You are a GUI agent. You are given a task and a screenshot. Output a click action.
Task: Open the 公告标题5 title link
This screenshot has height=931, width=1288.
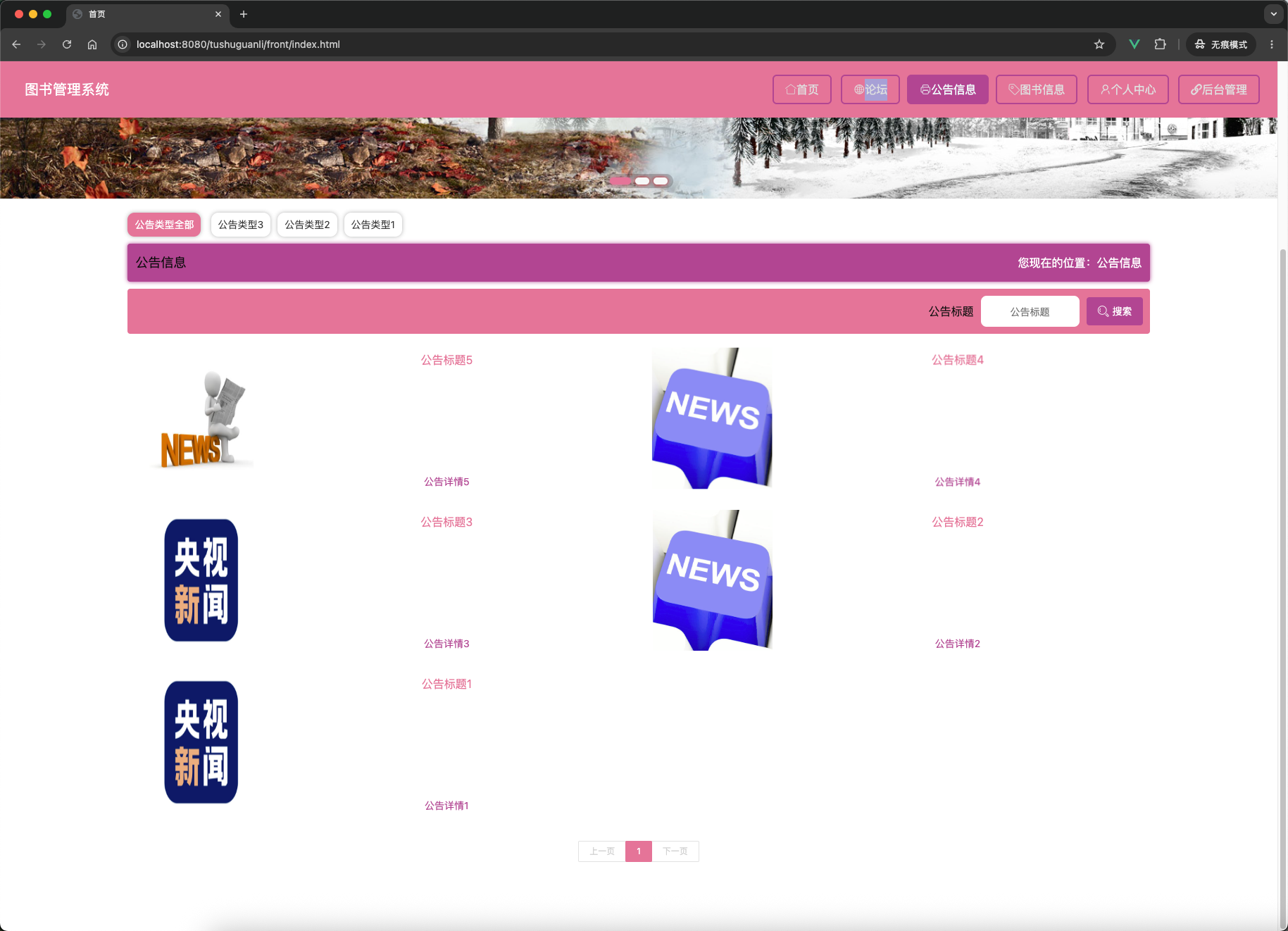pos(446,360)
